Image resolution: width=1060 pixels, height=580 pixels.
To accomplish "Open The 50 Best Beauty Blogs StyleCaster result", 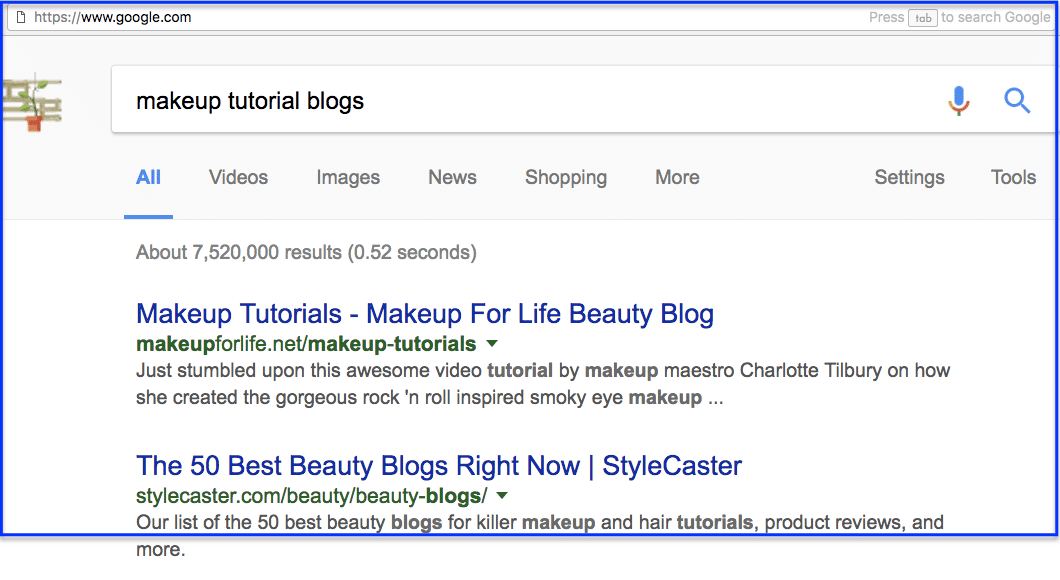I will tap(439, 466).
